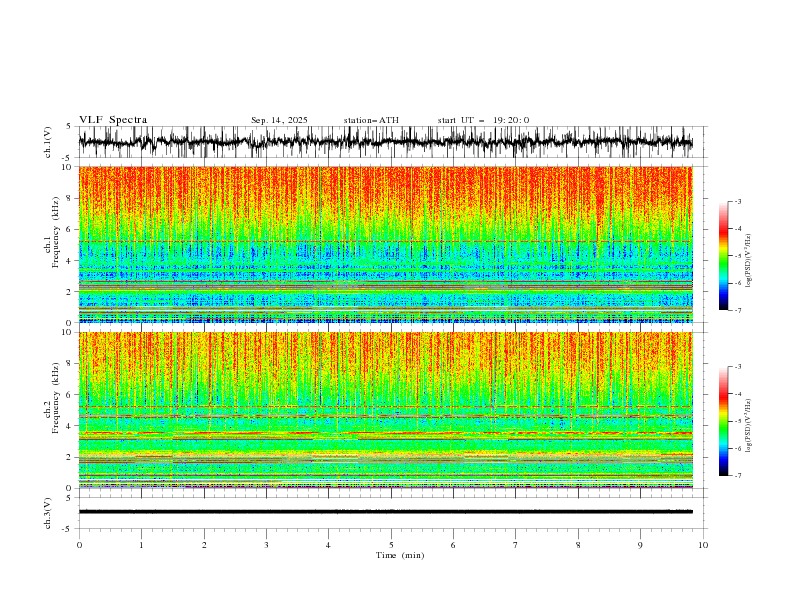The height and width of the screenshot is (612, 792).
Task: Click the lower log(PSD)(V²/Hz) colorbar label
Action: pos(749,425)
